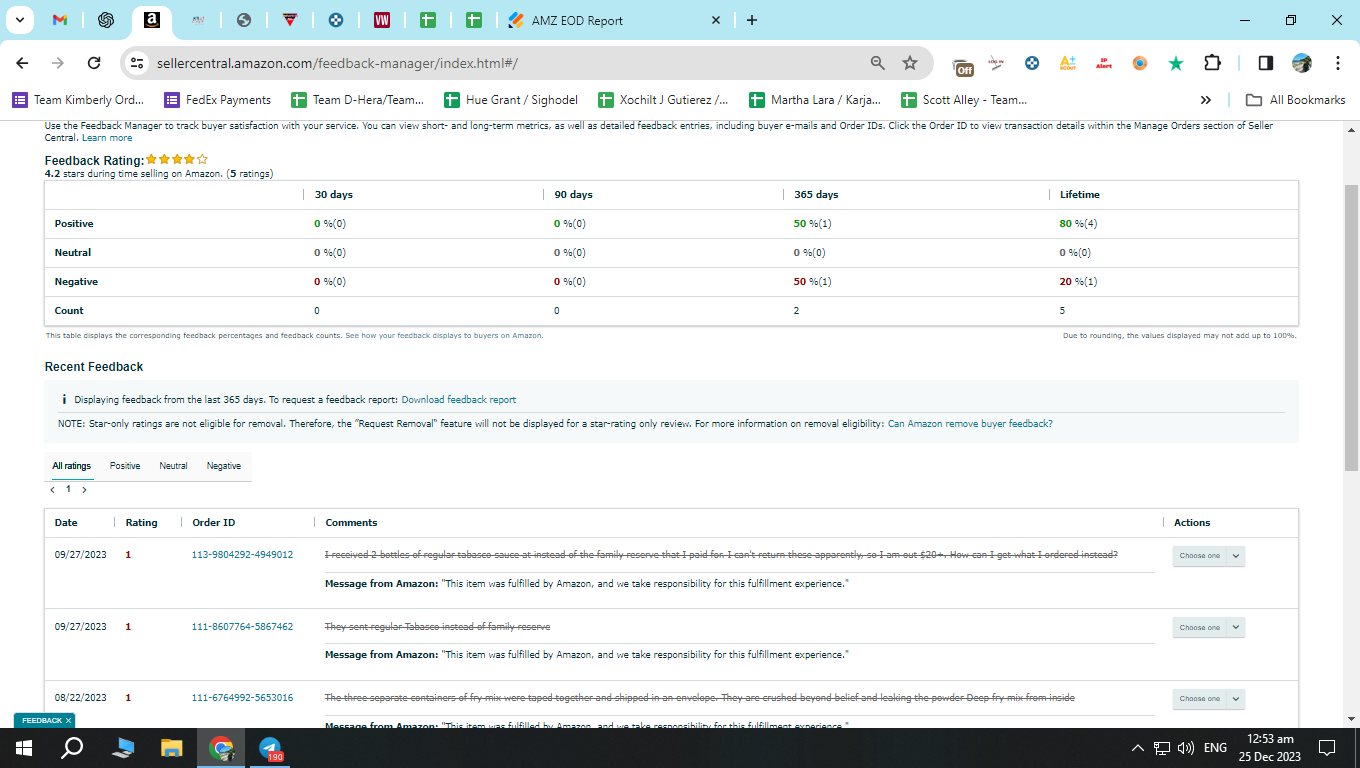Expand 'Choose one' for order 111-6764992-5653016
The width and height of the screenshot is (1360, 768).
coord(1208,699)
